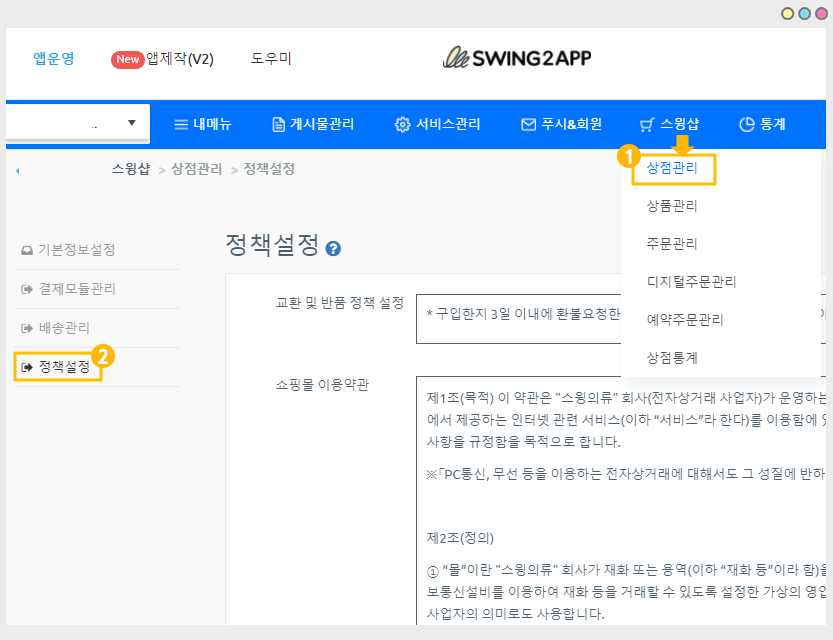Open the 게시물관리 menu
833x640 pixels.
coord(313,124)
